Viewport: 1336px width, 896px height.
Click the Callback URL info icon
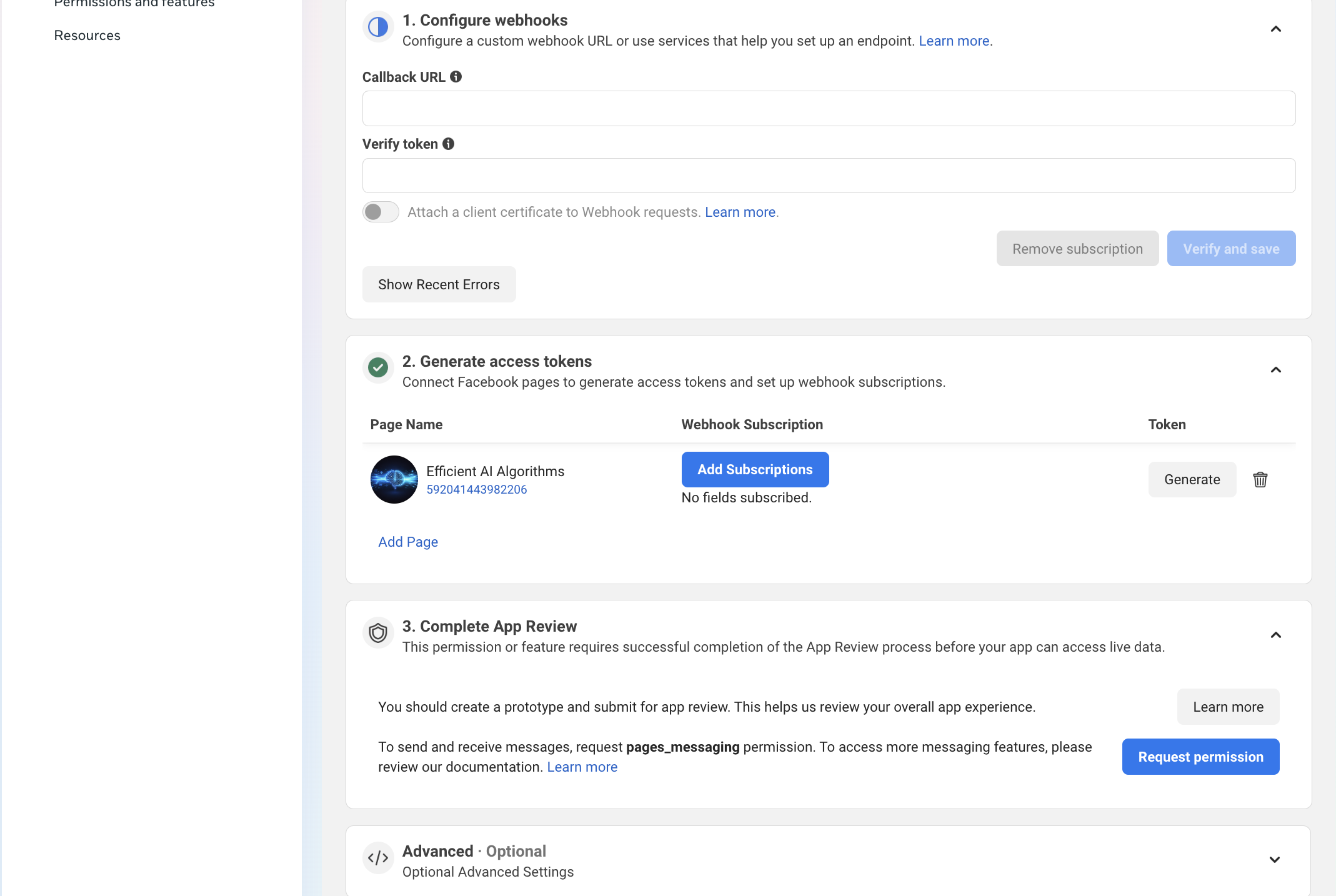[456, 77]
